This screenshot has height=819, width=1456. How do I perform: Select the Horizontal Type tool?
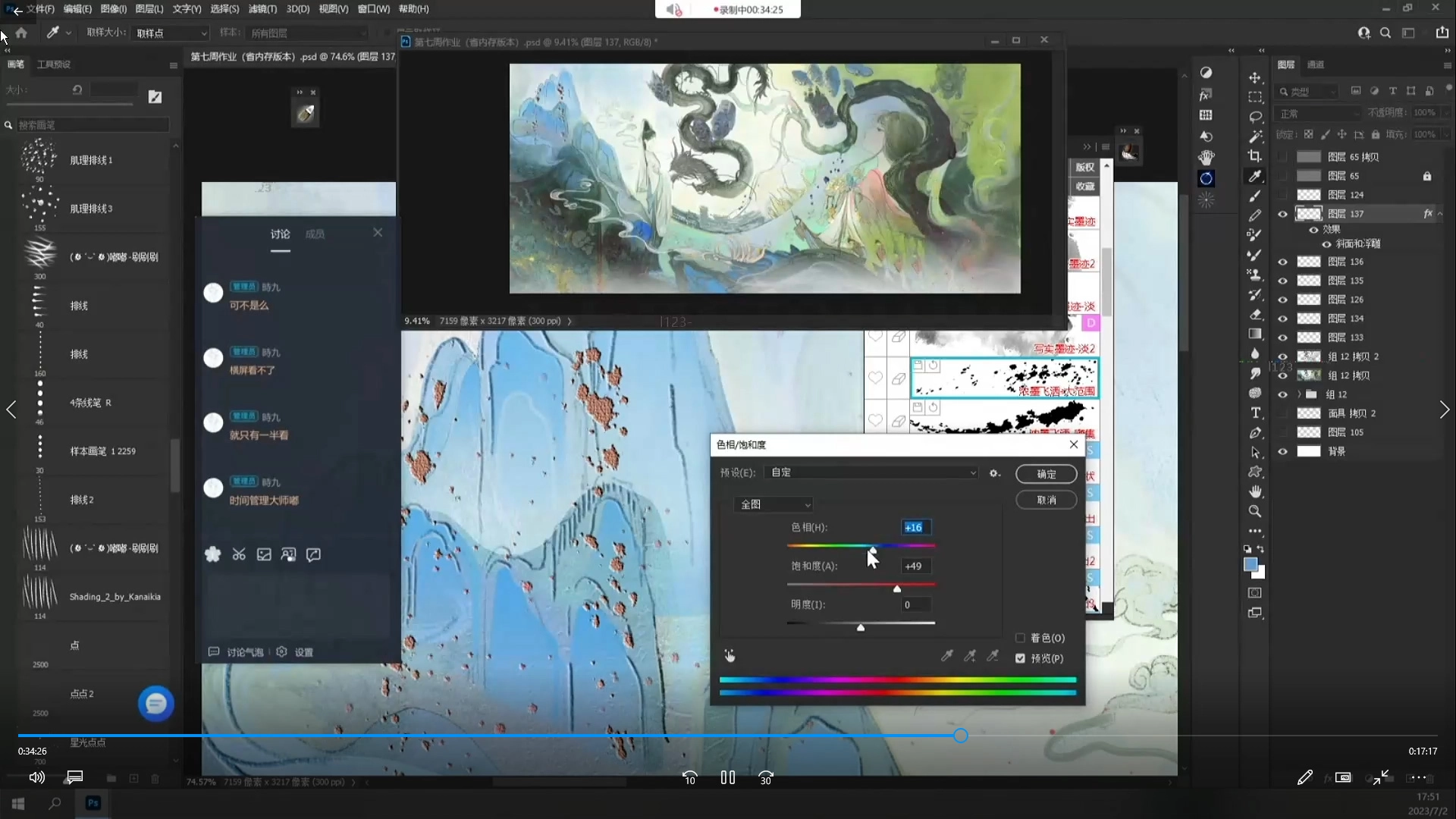click(1255, 413)
